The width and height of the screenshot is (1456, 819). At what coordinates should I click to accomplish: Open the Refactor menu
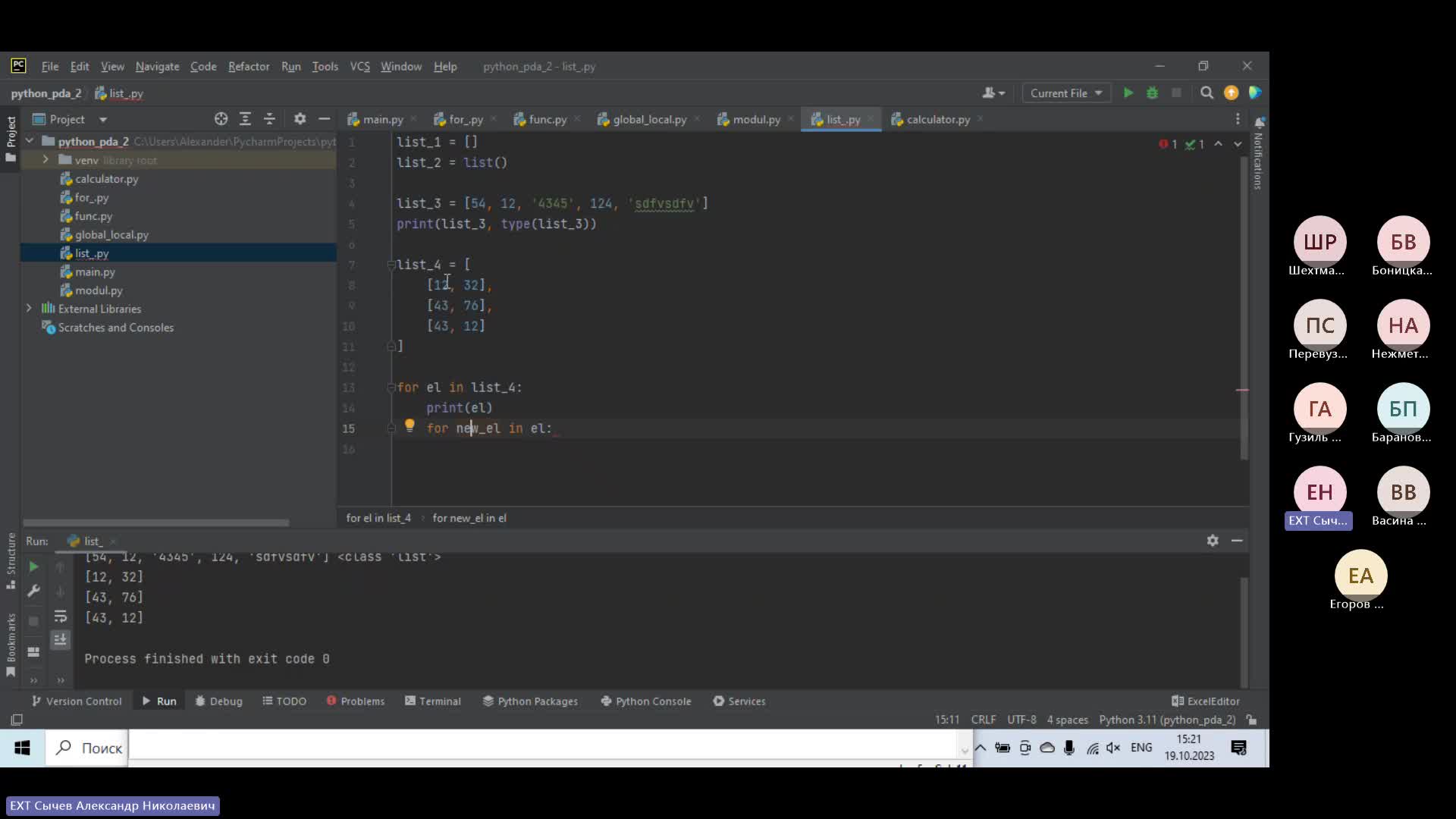tap(249, 67)
